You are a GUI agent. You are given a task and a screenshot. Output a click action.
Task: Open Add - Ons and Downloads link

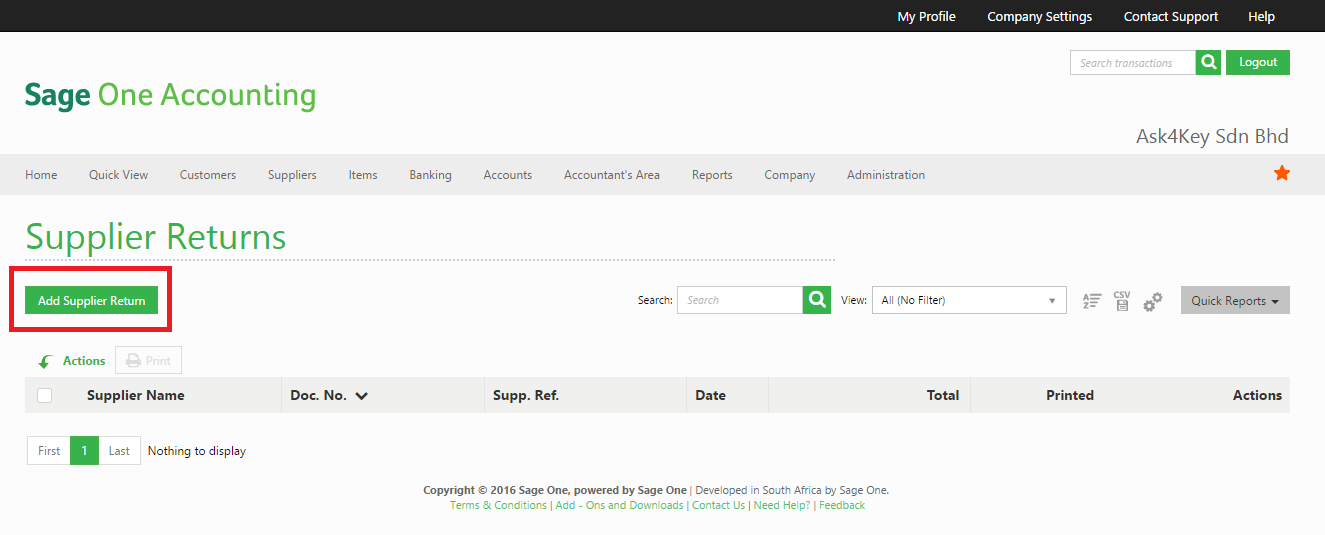coord(619,505)
